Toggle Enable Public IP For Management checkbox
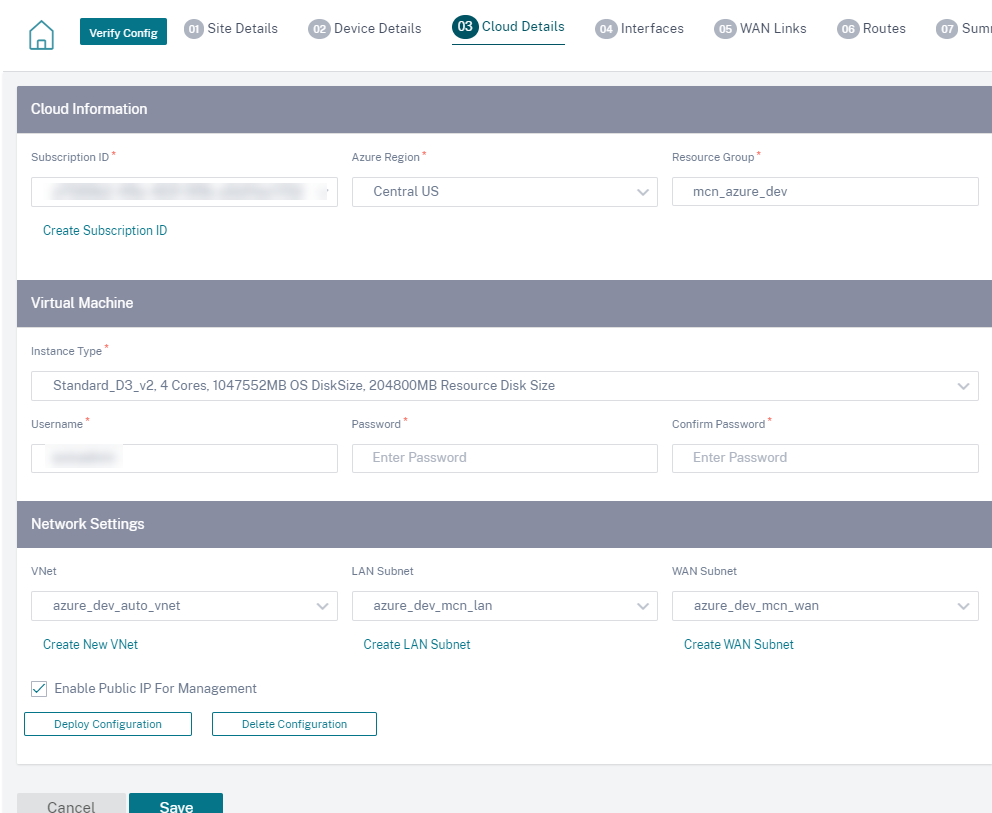 coord(39,689)
